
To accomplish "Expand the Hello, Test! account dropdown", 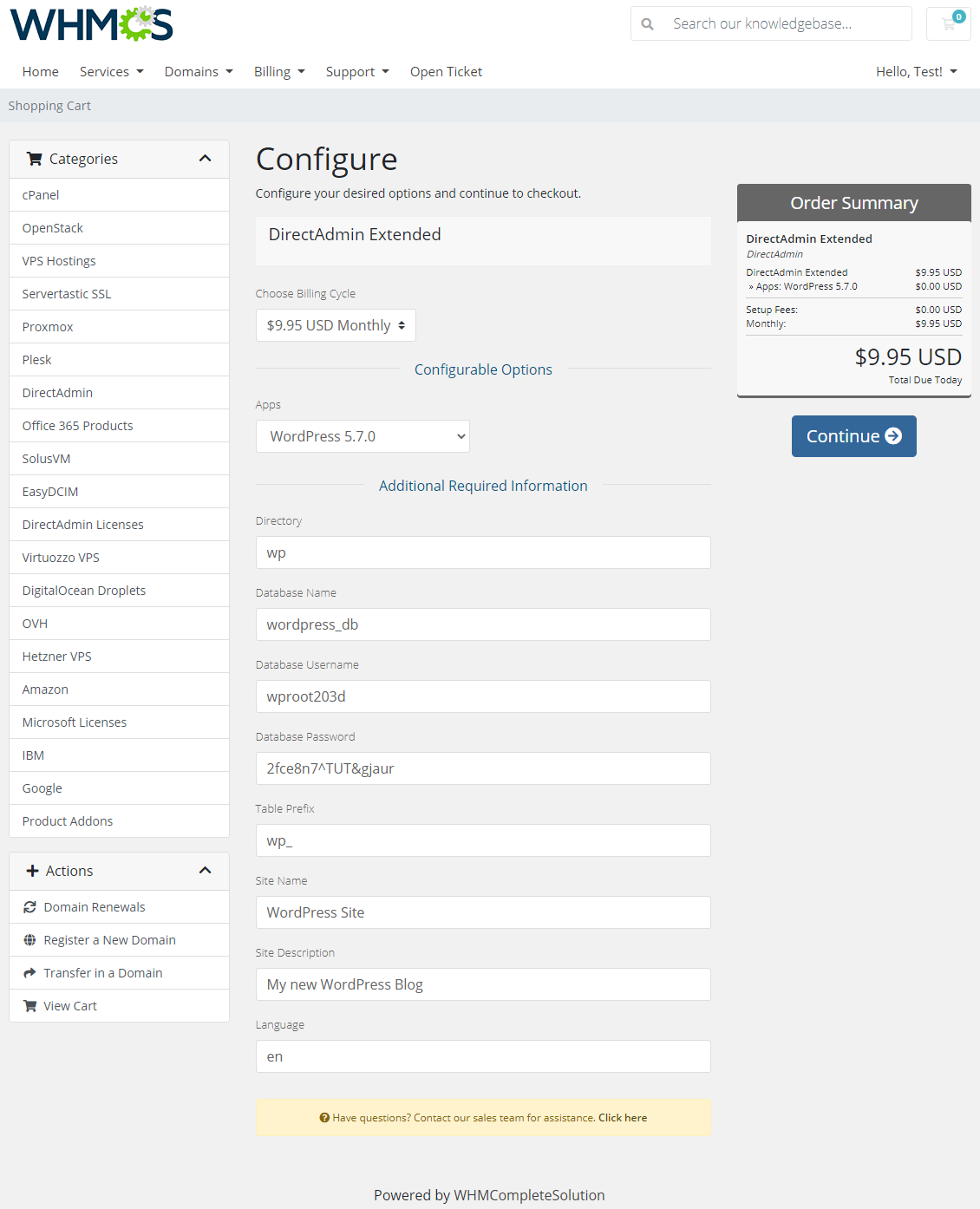I will tap(916, 71).
